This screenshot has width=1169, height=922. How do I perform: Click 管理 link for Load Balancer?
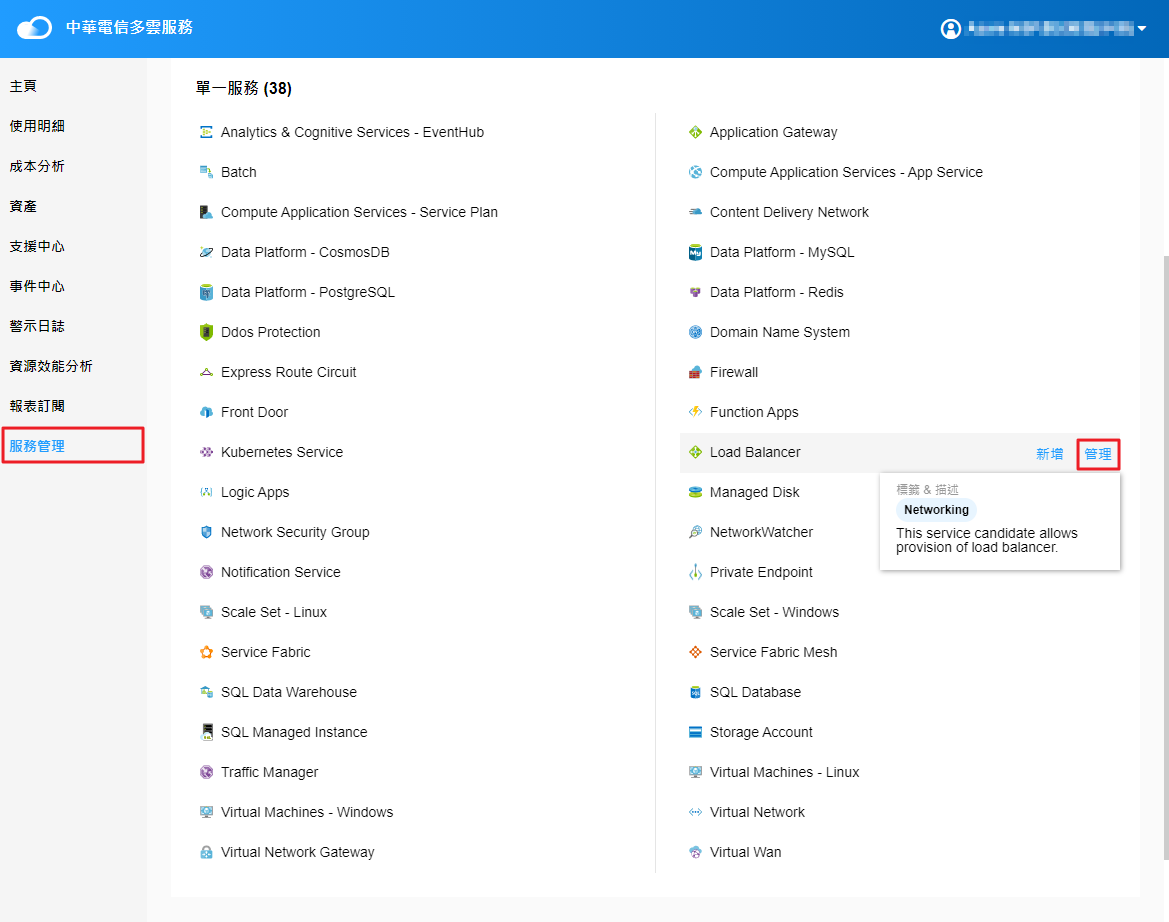(x=1098, y=454)
